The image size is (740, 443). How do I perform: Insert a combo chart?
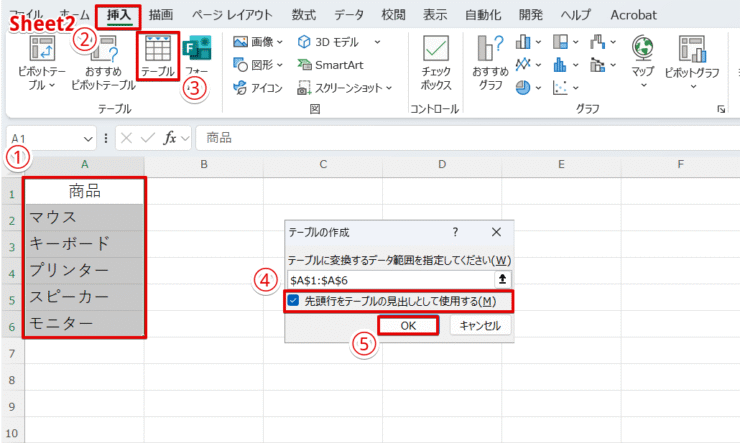[x=597, y=64]
